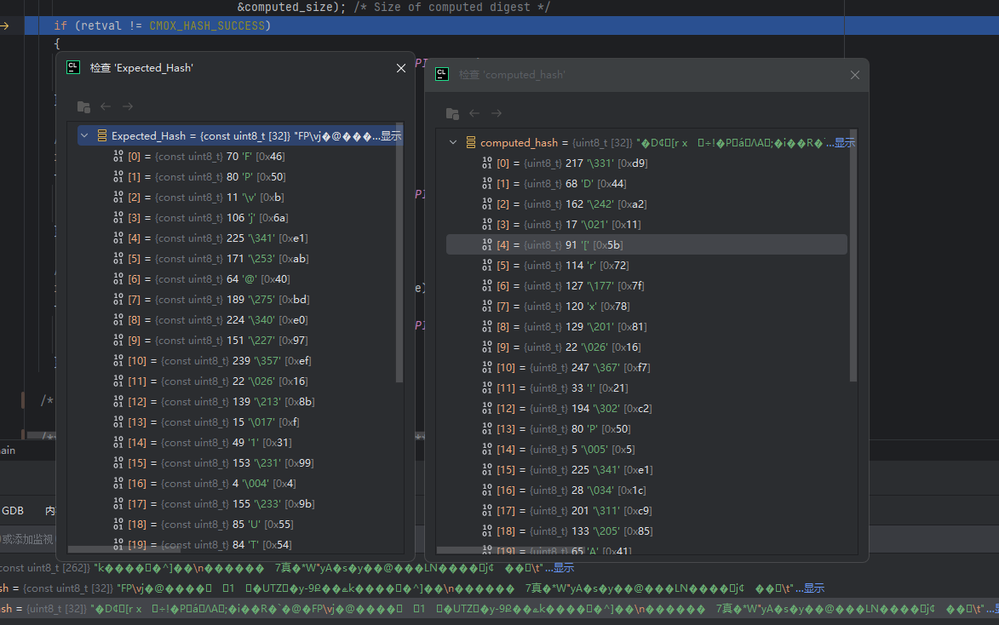Click the array icon beside Expected_Hash root node
The image size is (999, 625).
pos(101,136)
